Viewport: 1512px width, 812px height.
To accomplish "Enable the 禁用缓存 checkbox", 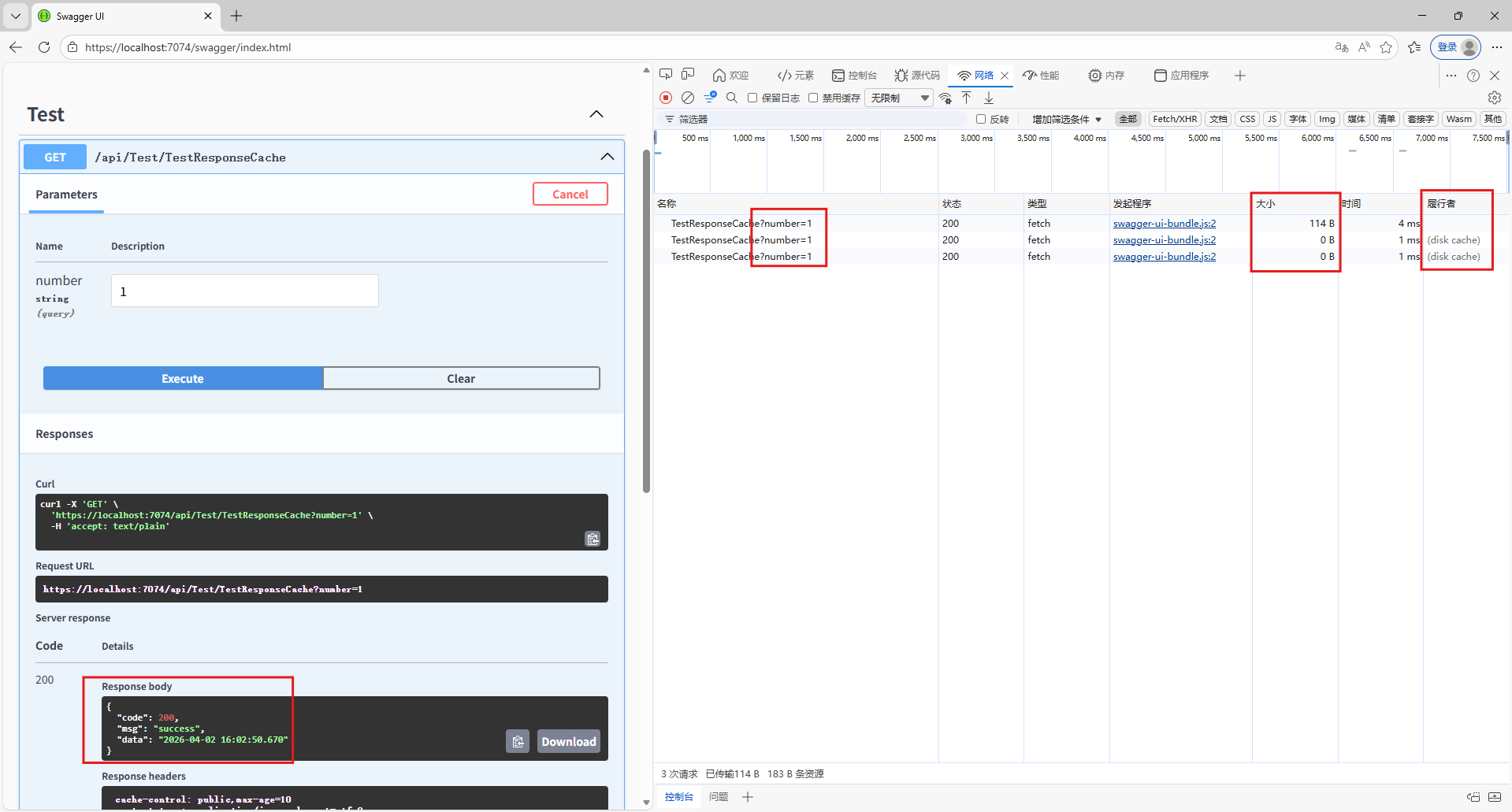I will [x=813, y=98].
